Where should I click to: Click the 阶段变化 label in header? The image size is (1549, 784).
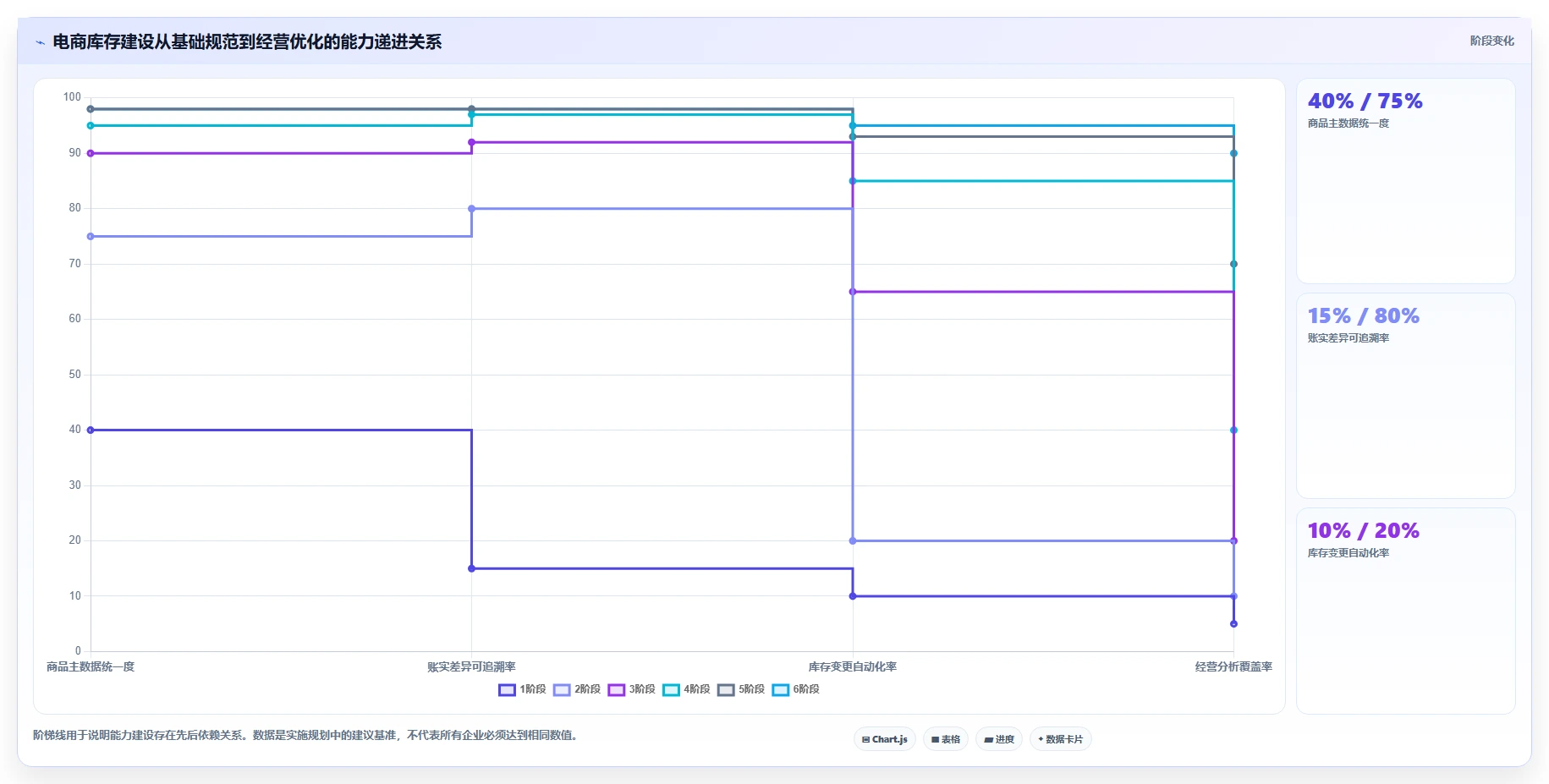pos(1491,41)
